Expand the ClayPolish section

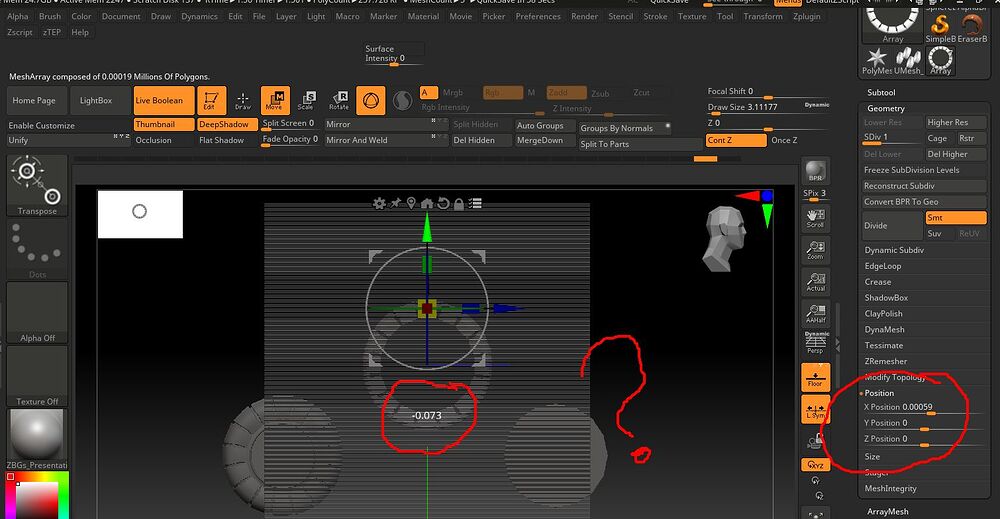click(x=883, y=314)
